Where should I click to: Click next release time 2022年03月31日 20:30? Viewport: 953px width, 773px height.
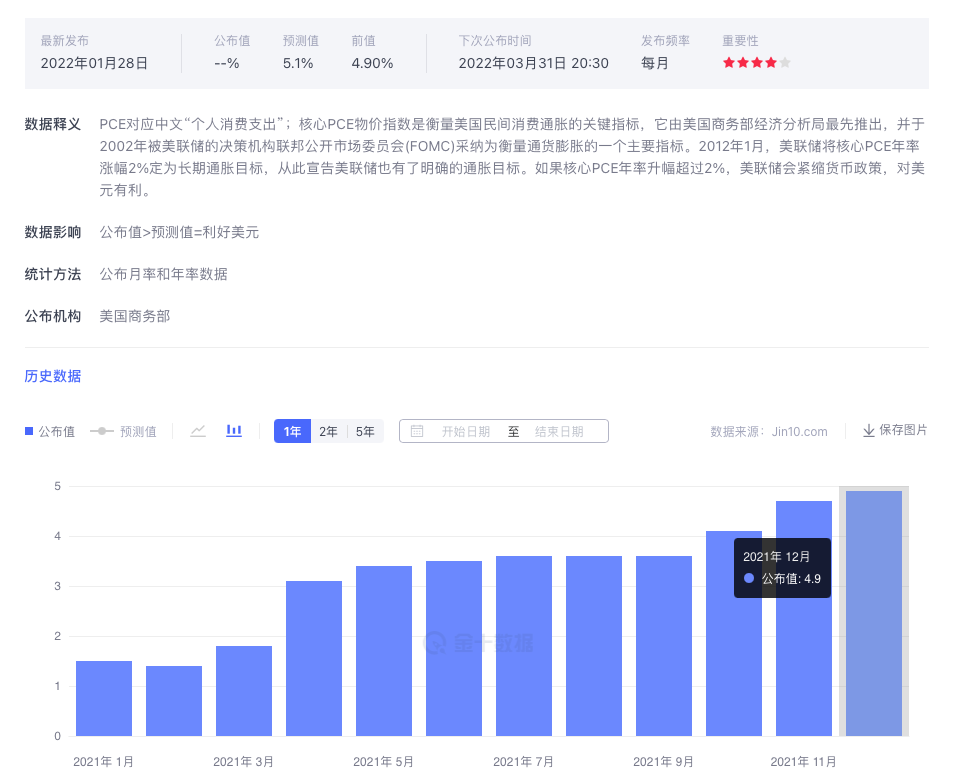click(534, 63)
